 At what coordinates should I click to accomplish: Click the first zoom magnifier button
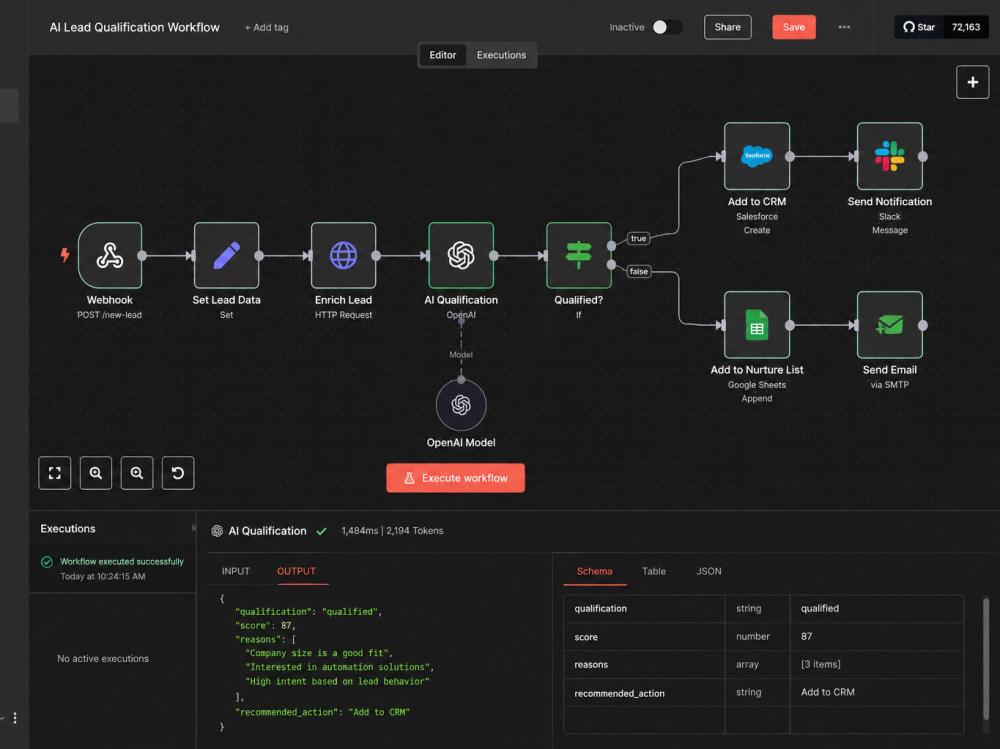click(96, 473)
